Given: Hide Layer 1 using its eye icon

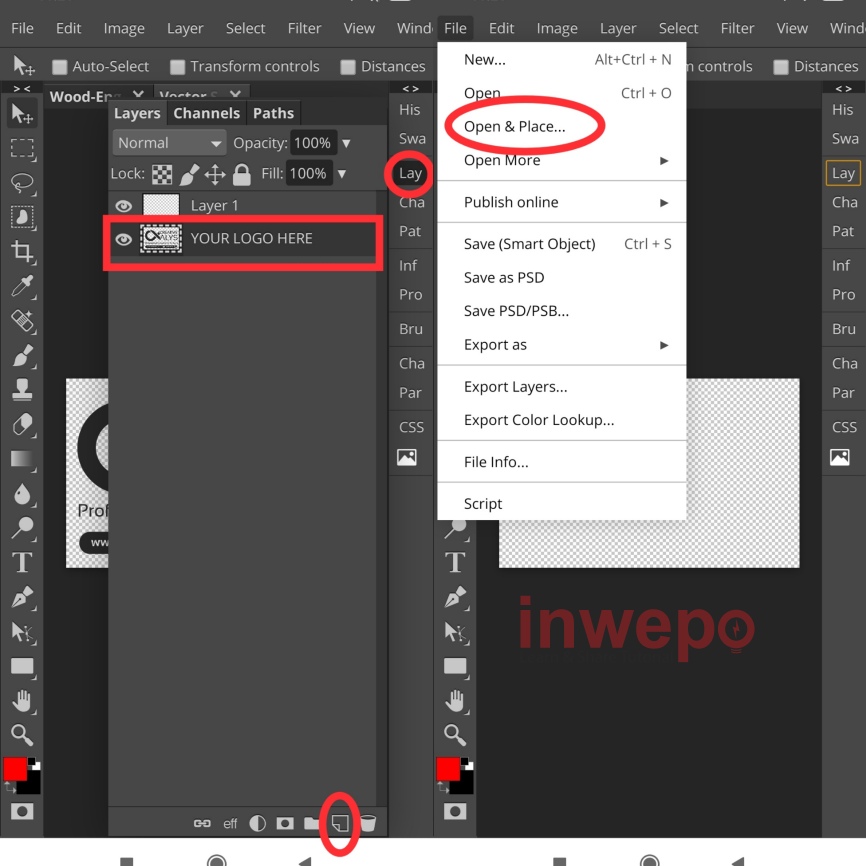Looking at the screenshot, I should pyautogui.click(x=124, y=206).
